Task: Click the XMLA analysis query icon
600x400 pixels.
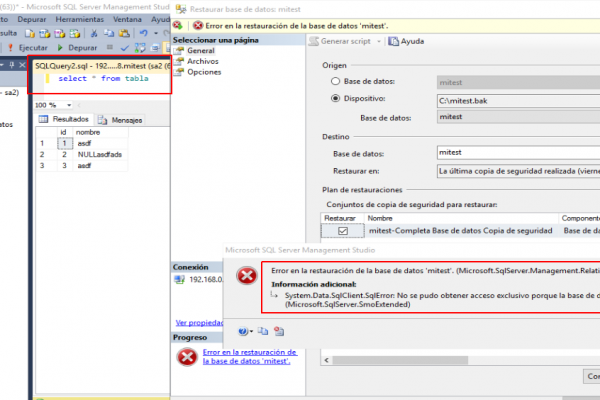Action: (74, 34)
